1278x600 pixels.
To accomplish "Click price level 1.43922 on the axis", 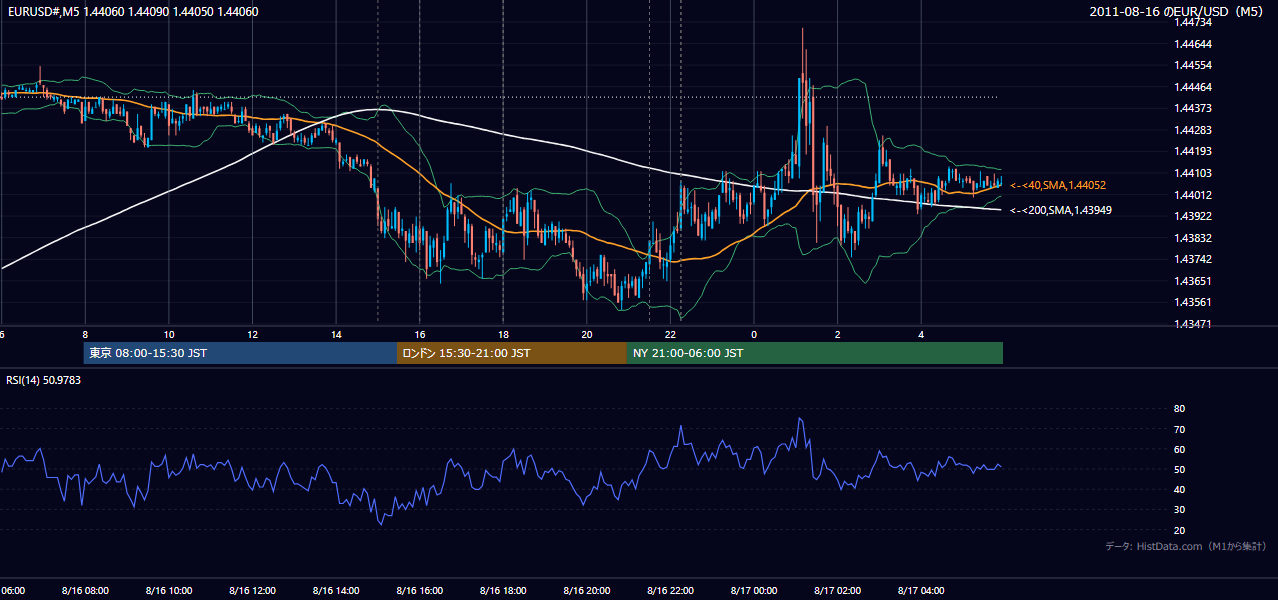I will [x=1193, y=216].
